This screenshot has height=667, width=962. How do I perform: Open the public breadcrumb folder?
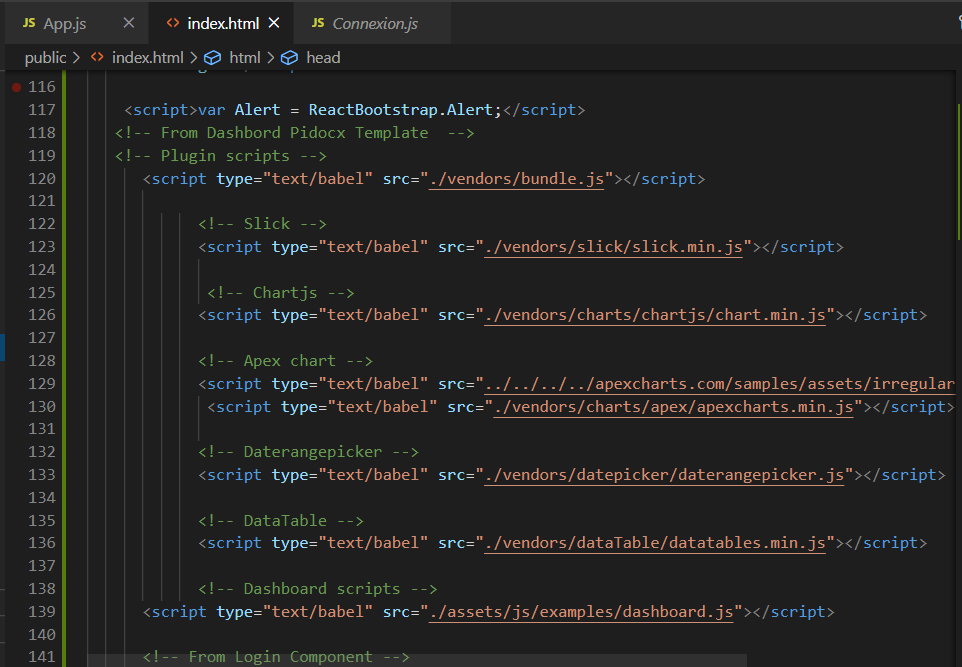pyautogui.click(x=45, y=58)
